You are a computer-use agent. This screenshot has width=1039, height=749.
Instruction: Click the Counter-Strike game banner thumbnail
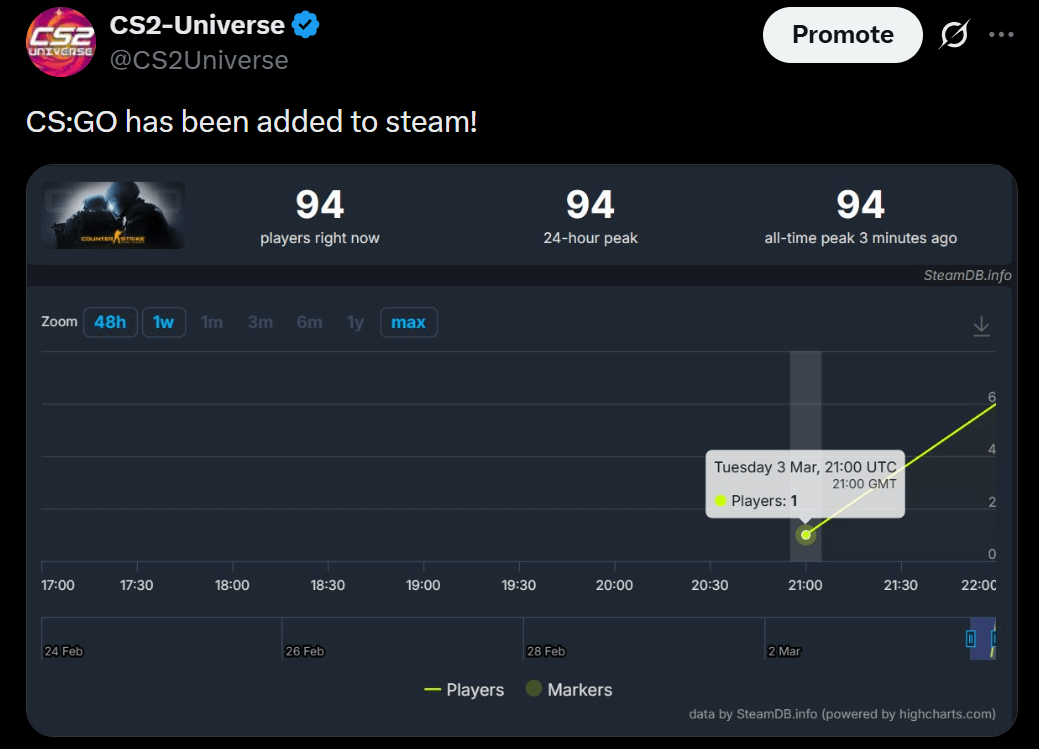[114, 215]
